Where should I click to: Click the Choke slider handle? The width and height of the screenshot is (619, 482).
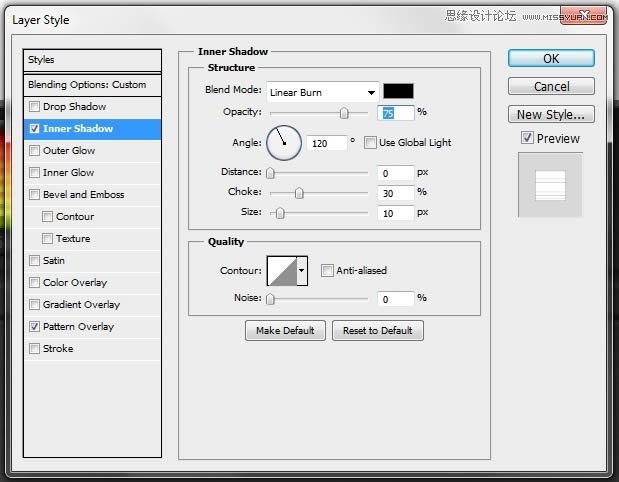(299, 193)
